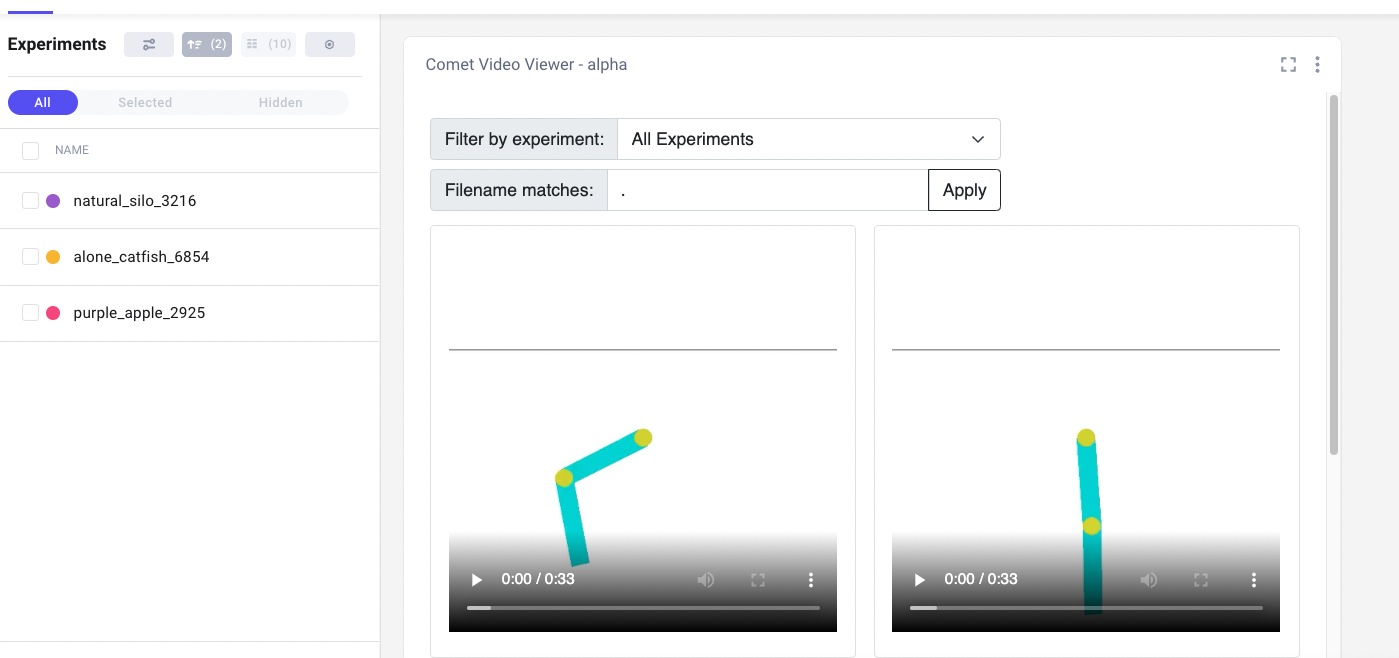The height and width of the screenshot is (658, 1399).
Task: Open the experiments filter sliders button
Action: tap(149, 44)
